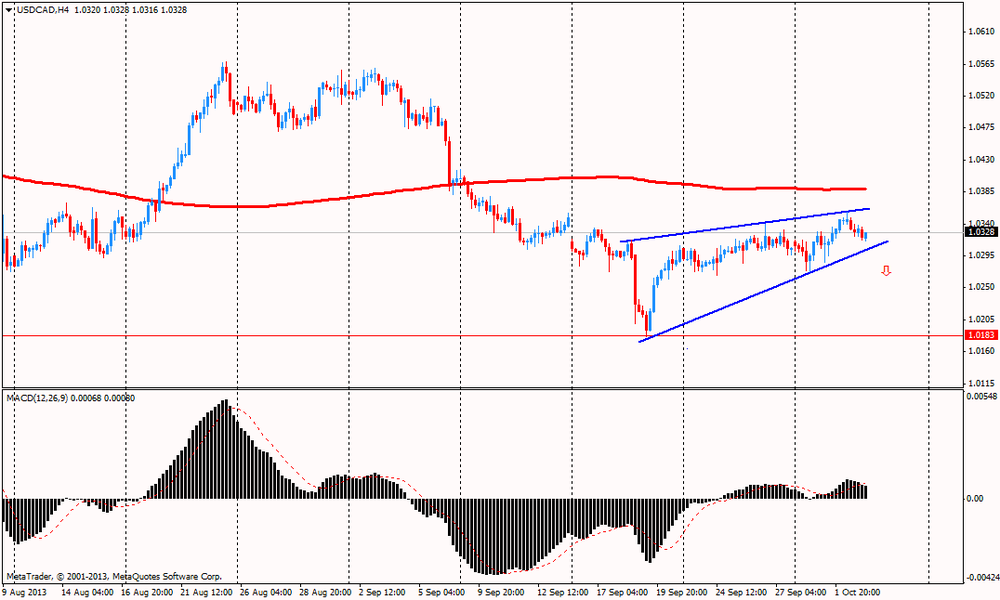
Task: Click the 1.0160 price axis label
Action: click(x=981, y=351)
